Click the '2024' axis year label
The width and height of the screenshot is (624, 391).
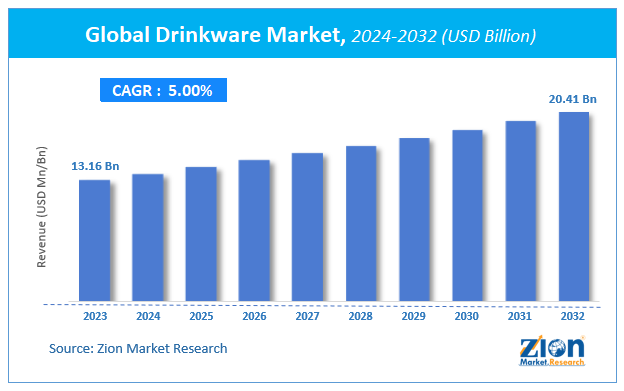(x=148, y=316)
